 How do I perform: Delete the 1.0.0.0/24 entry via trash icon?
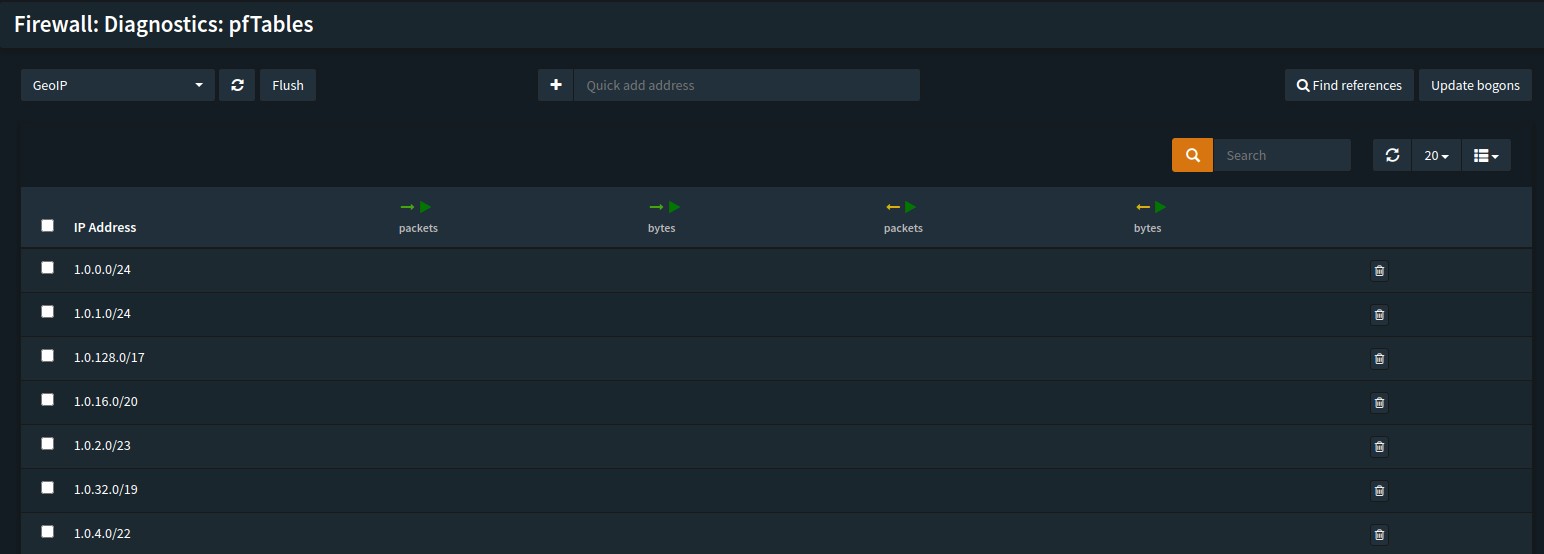click(1379, 271)
